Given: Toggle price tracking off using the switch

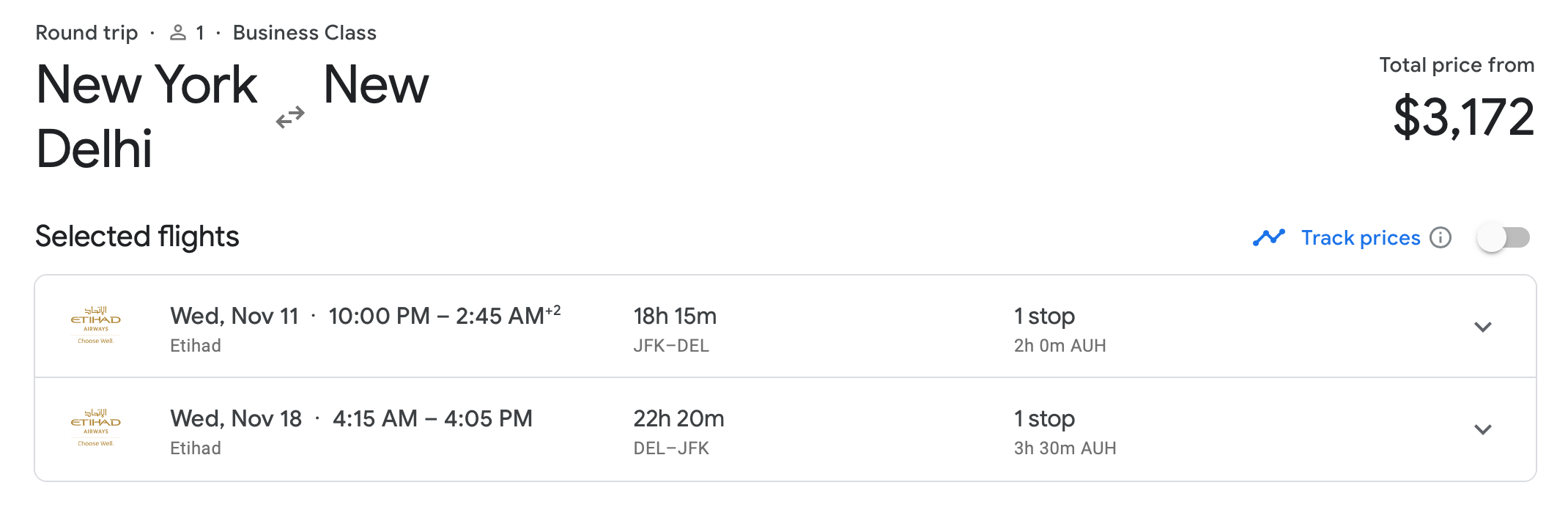Looking at the screenshot, I should click(x=1502, y=237).
